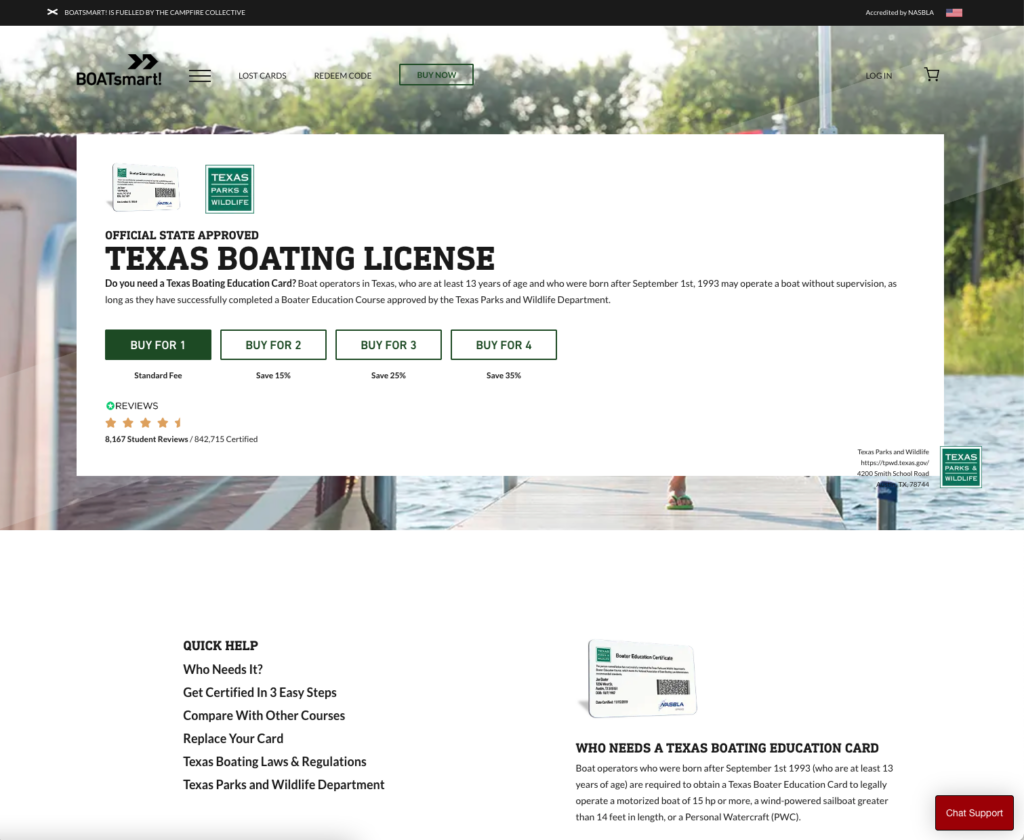1024x840 pixels.
Task: Click the US flag icon
Action: point(953,13)
